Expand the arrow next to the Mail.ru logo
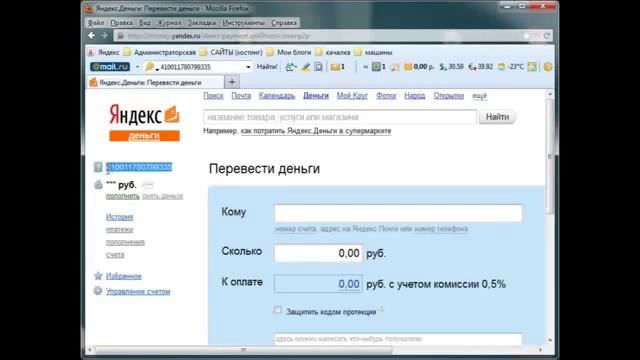Viewport: 640px width, 360px height. point(138,67)
